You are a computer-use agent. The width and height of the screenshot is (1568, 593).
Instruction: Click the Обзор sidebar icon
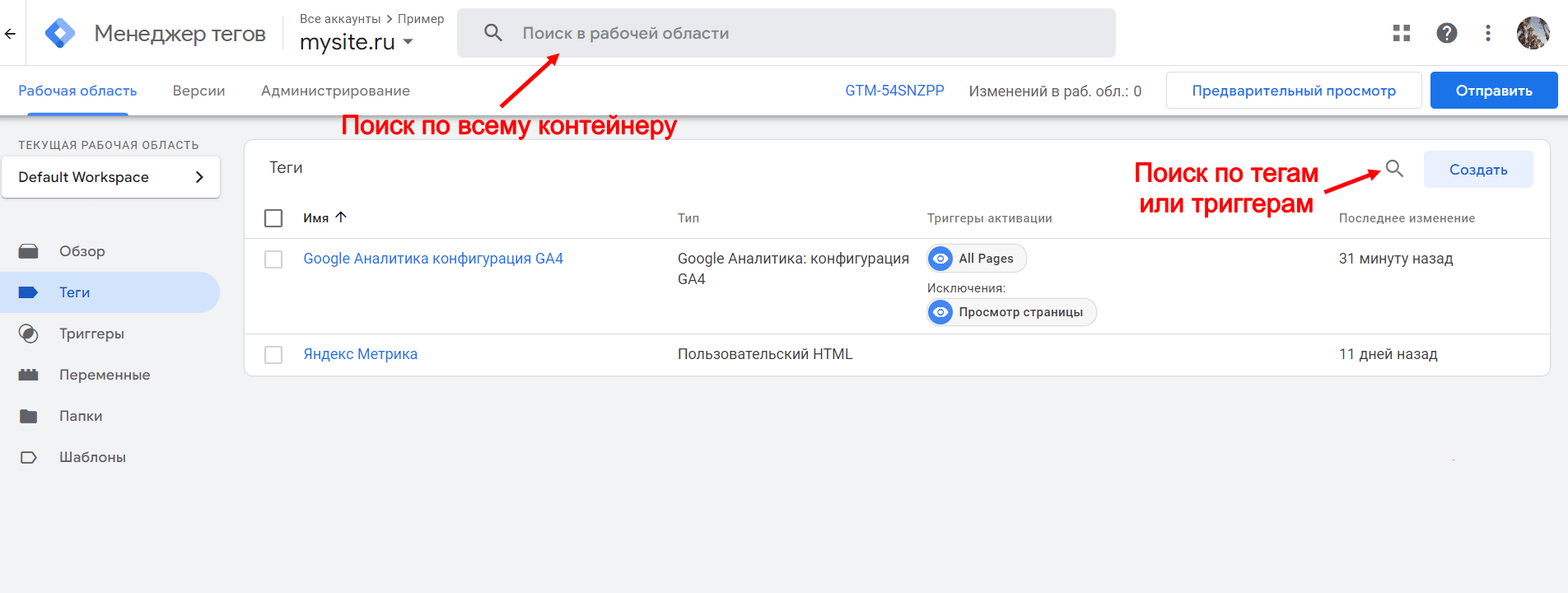click(29, 251)
